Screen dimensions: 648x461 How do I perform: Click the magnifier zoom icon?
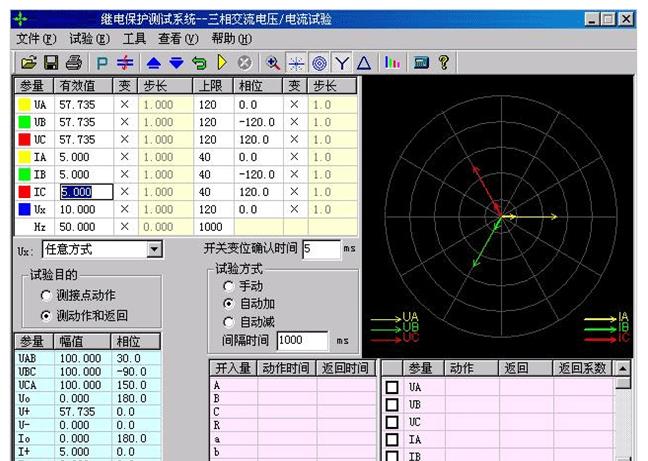[x=273, y=63]
